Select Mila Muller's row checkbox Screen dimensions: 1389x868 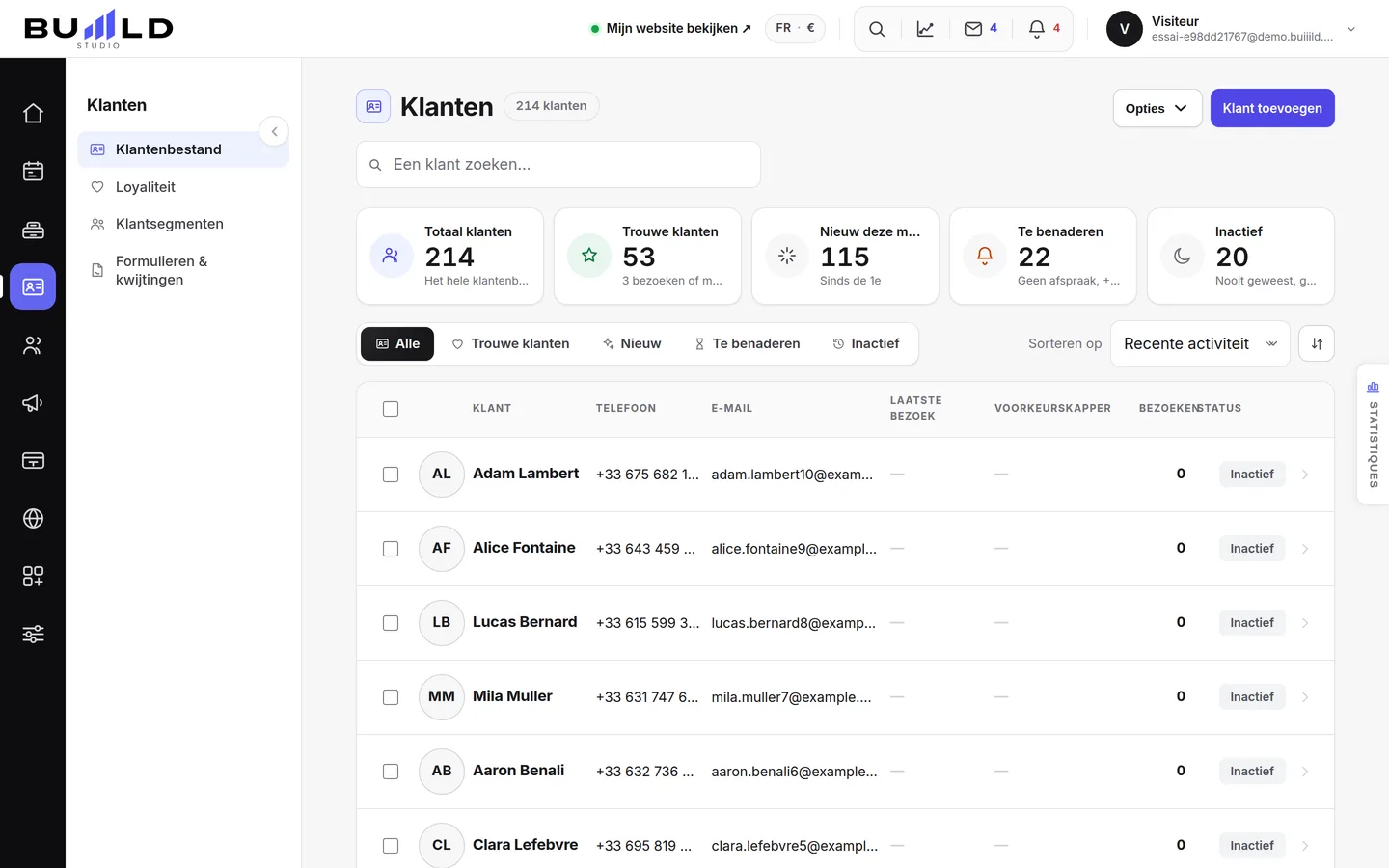[x=391, y=697]
